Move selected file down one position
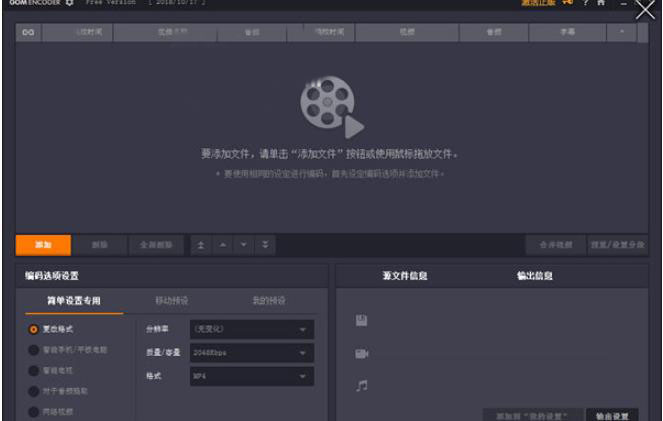The width and height of the screenshot is (663, 421). point(244,245)
